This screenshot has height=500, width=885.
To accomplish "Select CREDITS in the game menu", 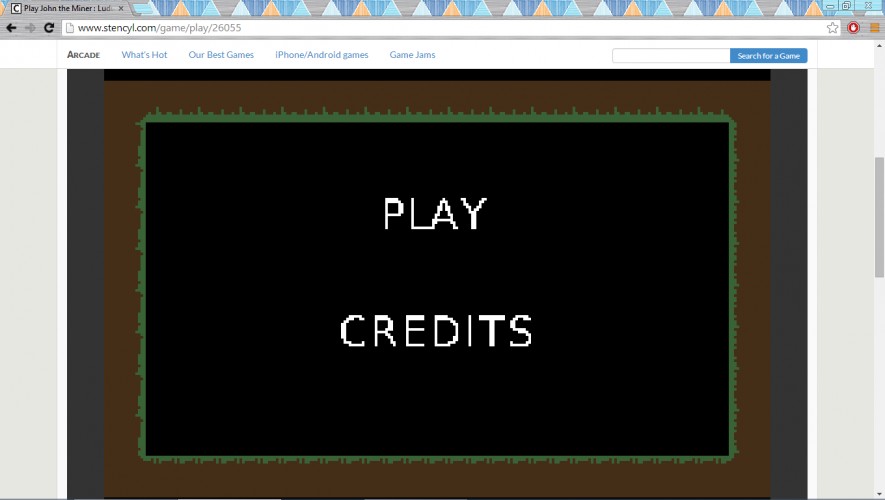I will [436, 330].
